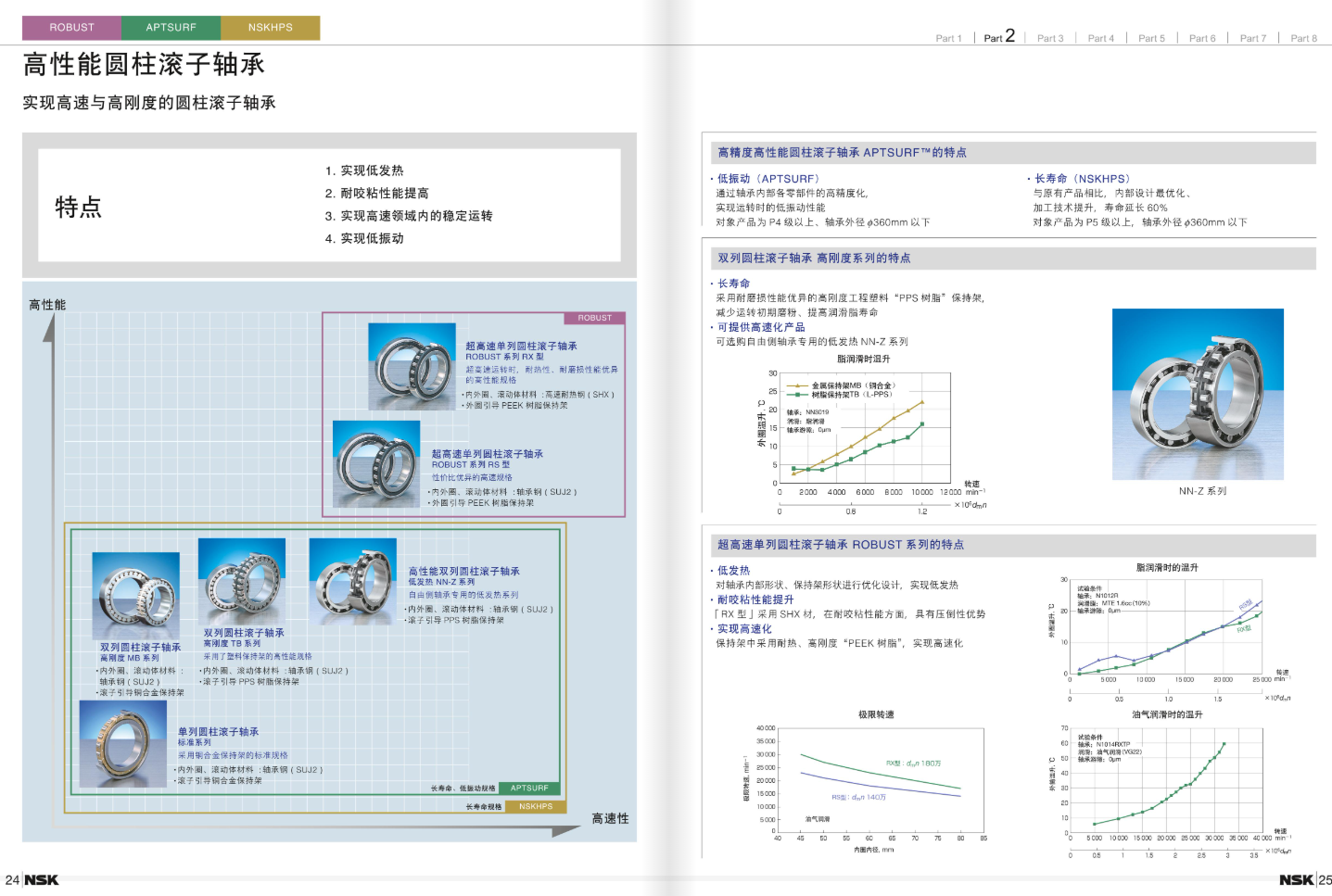Click section header 超高速单列圆柱滚子轴承 ROBUST 系列的特点
Viewport: 1332px width, 896px height.
[x=841, y=545]
